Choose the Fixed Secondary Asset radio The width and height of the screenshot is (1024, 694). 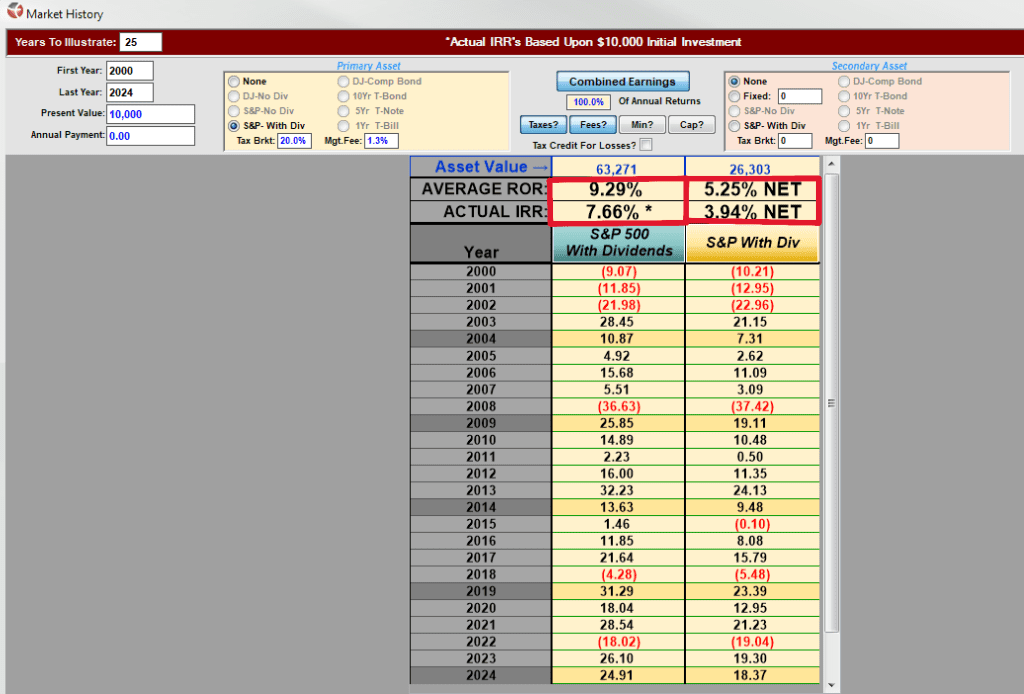pyautogui.click(x=734, y=96)
